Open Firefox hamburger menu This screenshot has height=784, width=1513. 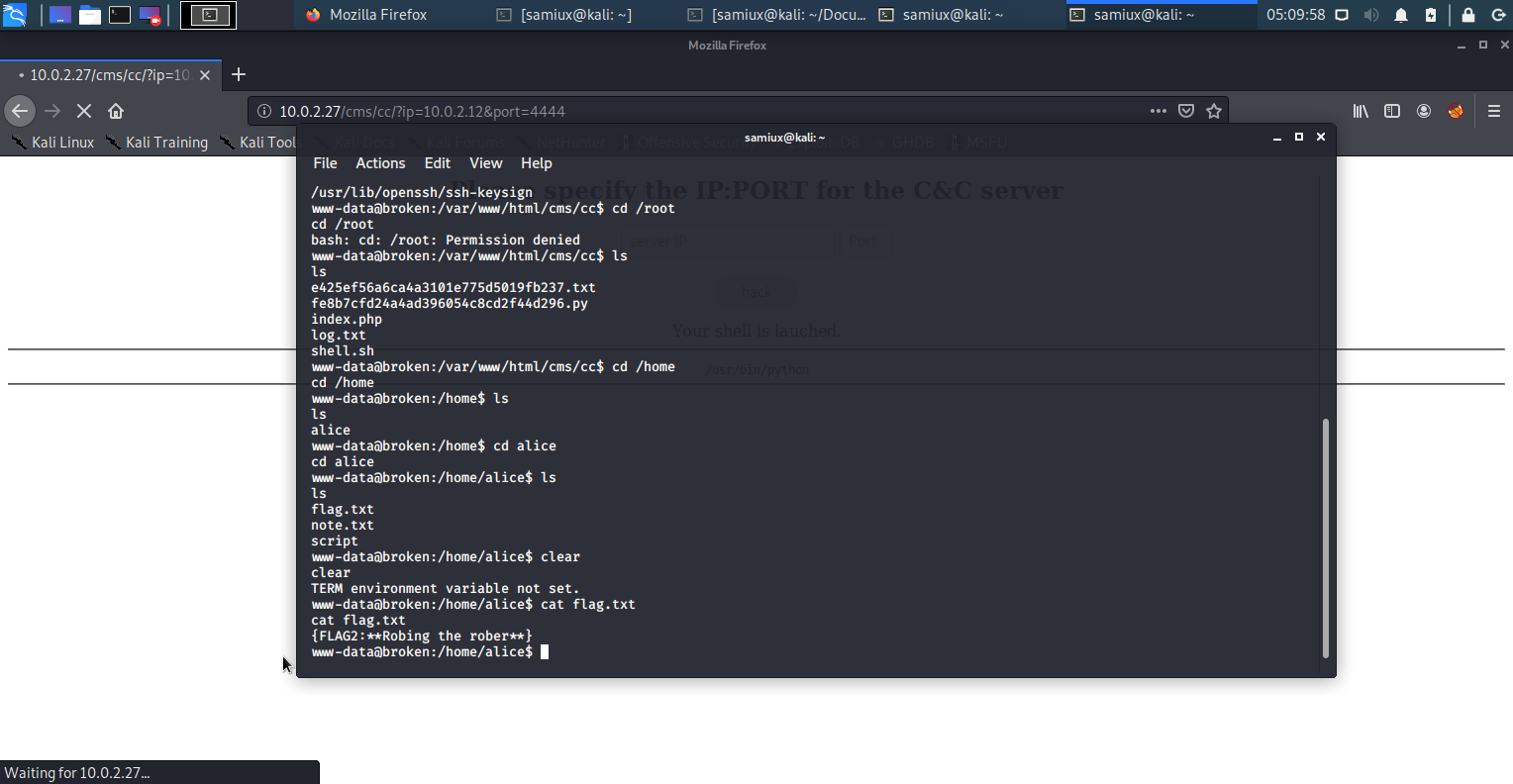1494,111
